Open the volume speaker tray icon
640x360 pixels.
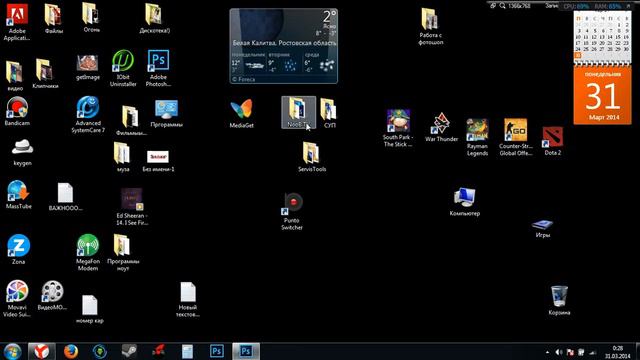559,352
